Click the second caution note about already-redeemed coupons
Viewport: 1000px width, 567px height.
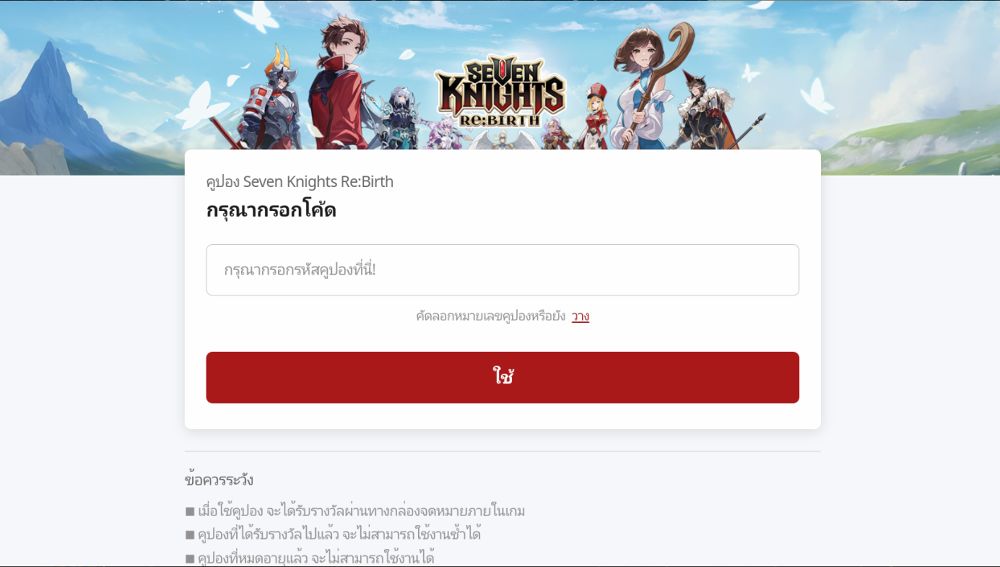coord(333,534)
